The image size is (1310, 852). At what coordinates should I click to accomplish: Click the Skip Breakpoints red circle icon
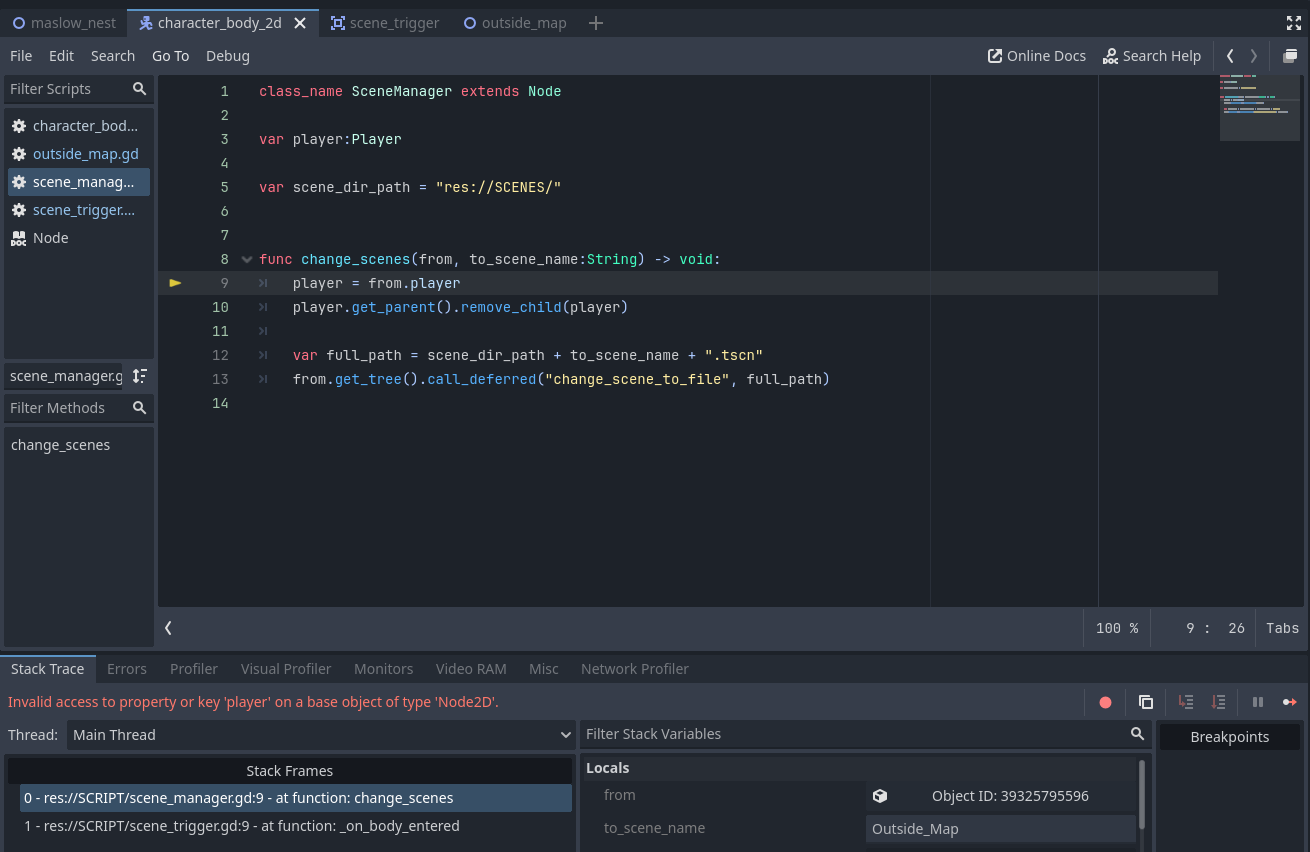click(x=1105, y=702)
